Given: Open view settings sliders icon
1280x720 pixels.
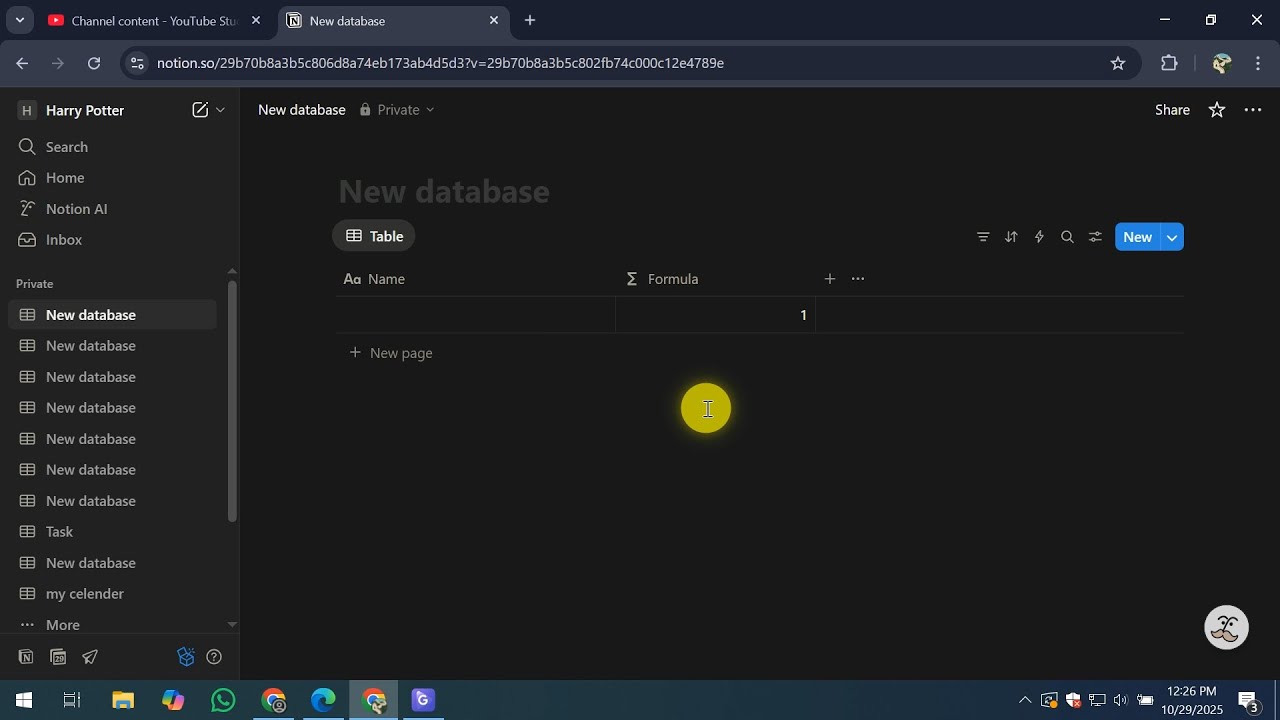Looking at the screenshot, I should pos(1095,237).
